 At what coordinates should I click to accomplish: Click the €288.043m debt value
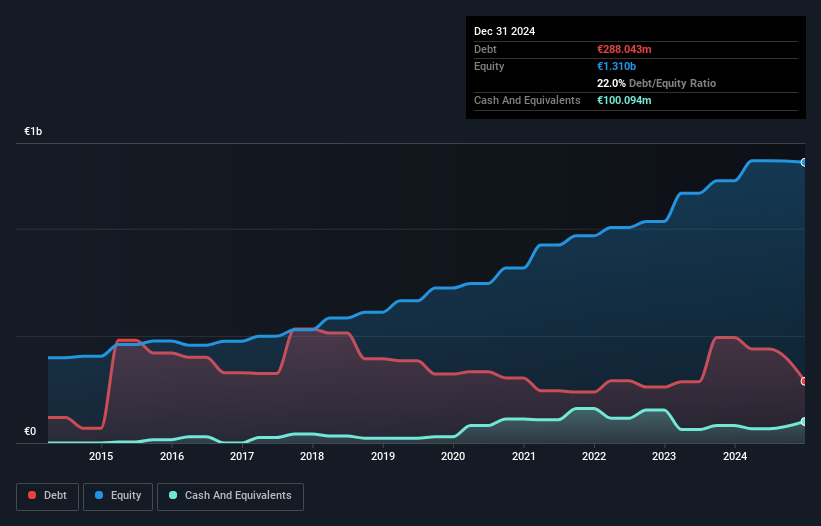624,49
